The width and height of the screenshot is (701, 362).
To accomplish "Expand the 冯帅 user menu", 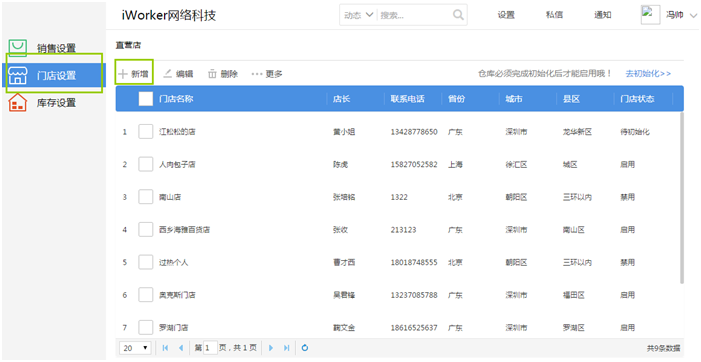I will point(681,15).
